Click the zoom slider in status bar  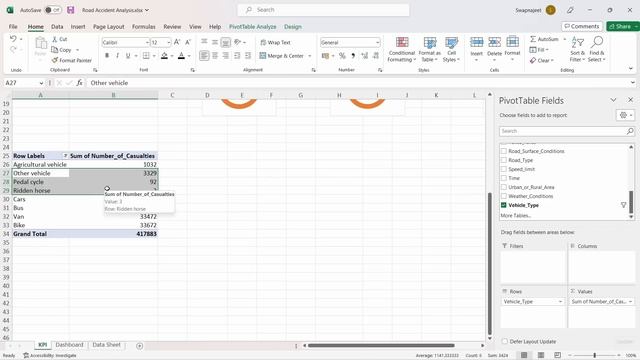click(x=594, y=356)
